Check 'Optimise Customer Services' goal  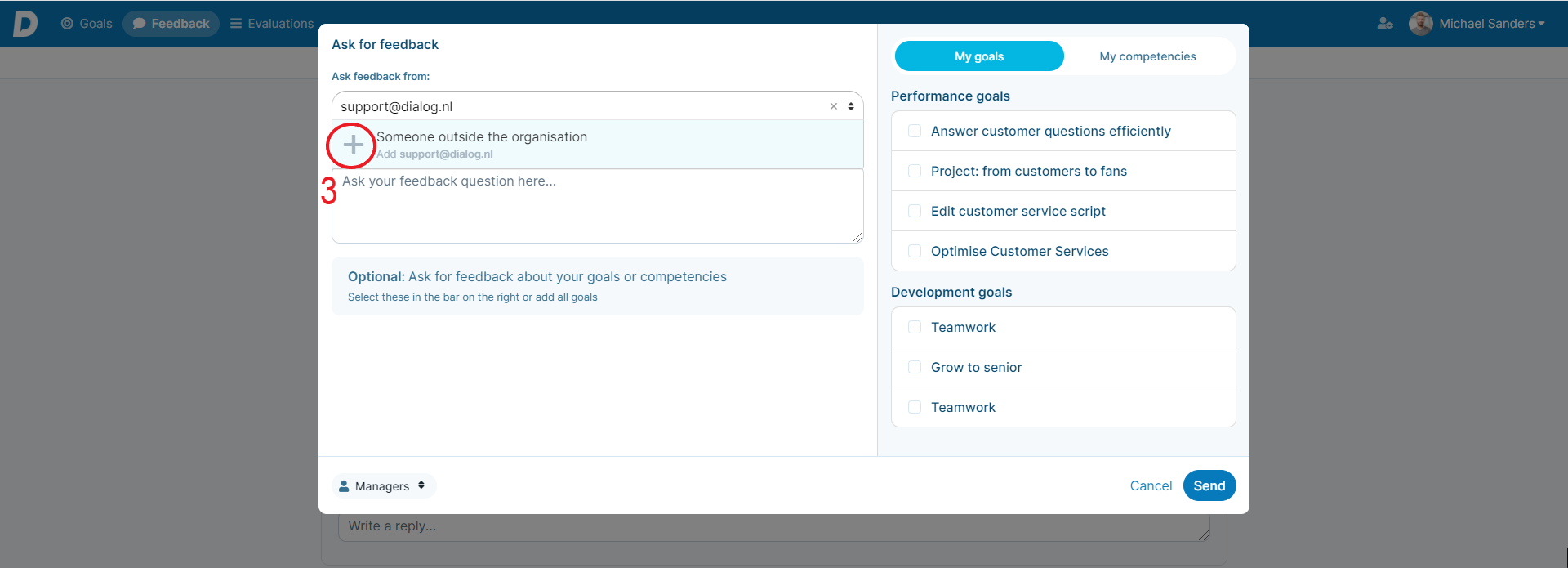915,251
